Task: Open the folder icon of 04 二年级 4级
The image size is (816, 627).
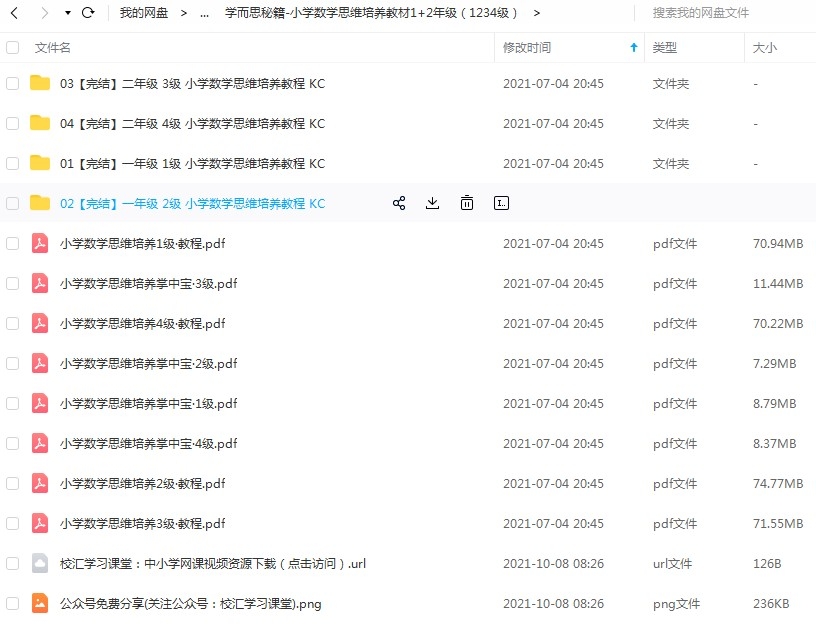Action: 40,123
